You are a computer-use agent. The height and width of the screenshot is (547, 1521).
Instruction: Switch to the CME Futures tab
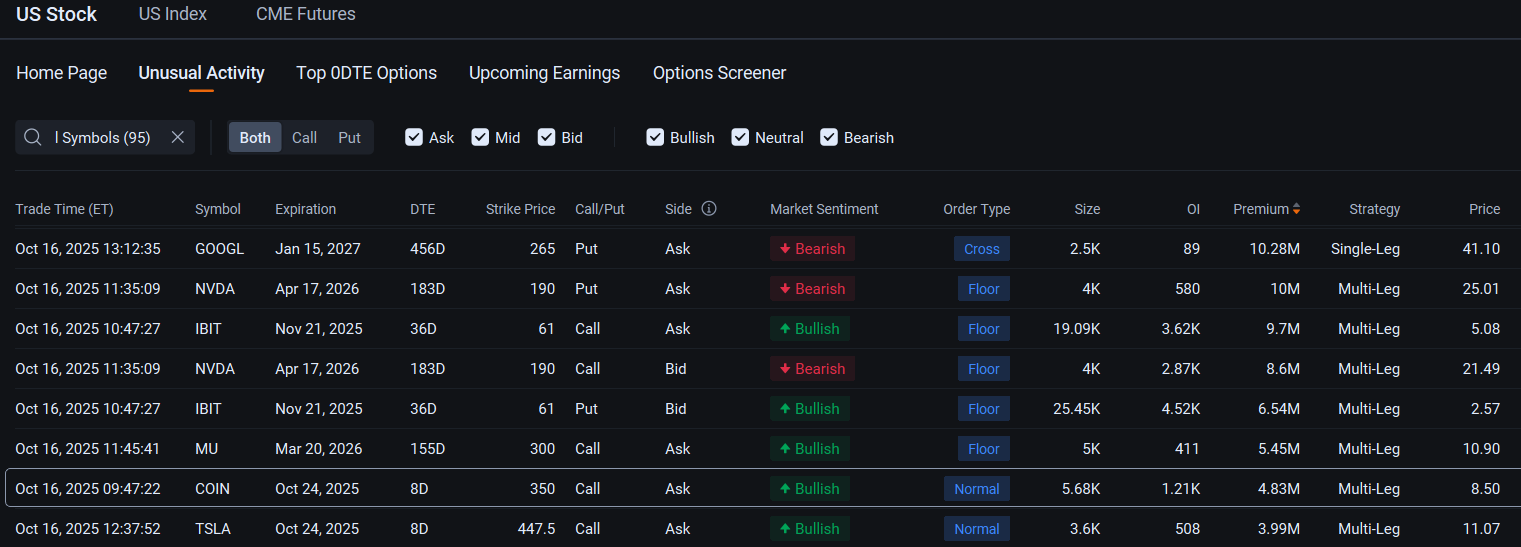click(x=306, y=14)
